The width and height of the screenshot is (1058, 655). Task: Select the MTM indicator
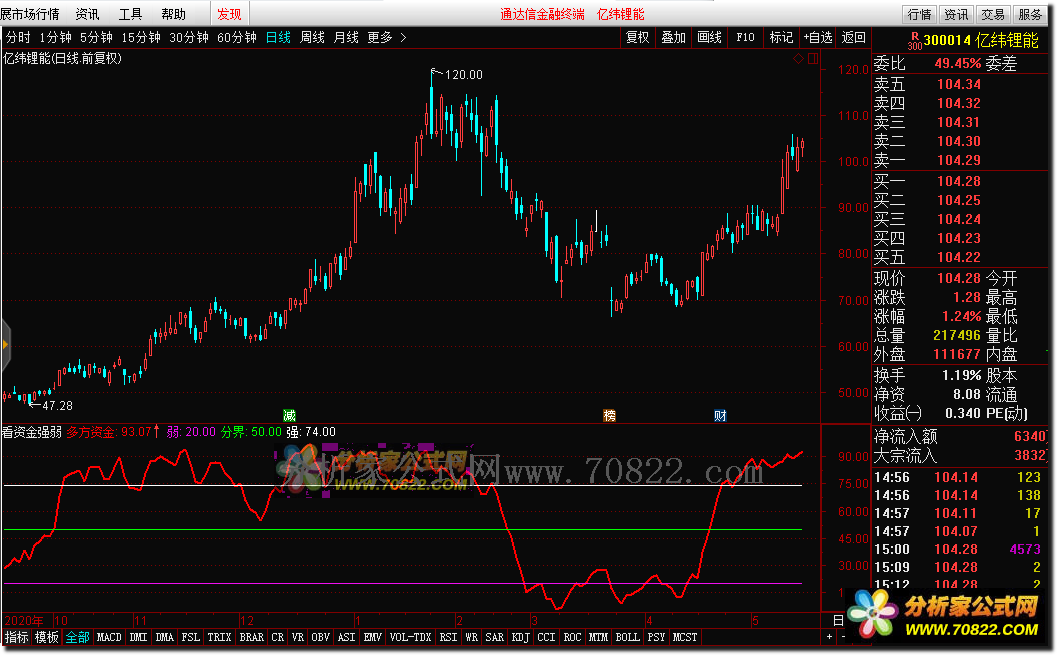(x=598, y=637)
